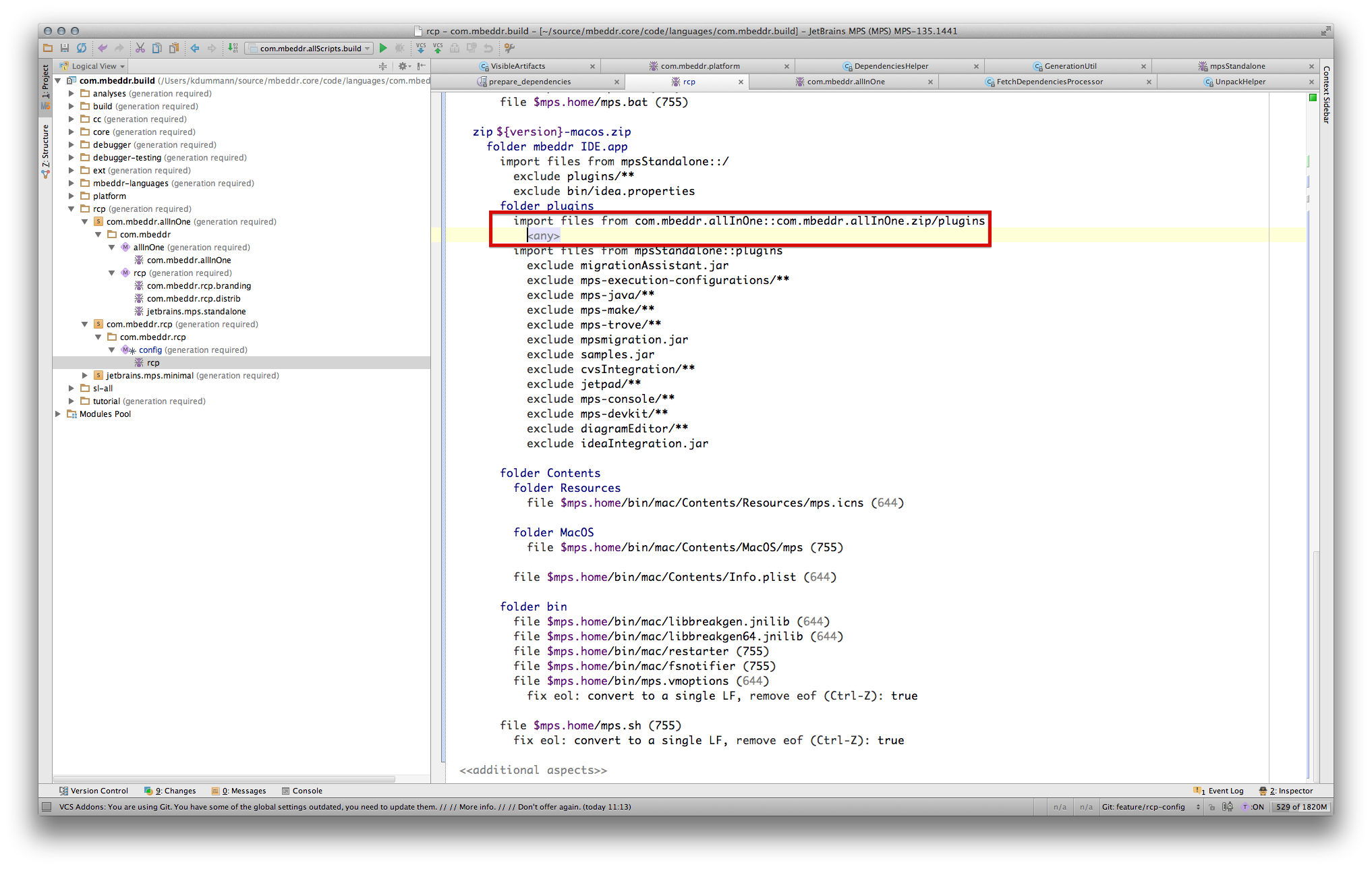Click the purple Undo arrow icon
The image size is (1372, 869).
pos(103,48)
